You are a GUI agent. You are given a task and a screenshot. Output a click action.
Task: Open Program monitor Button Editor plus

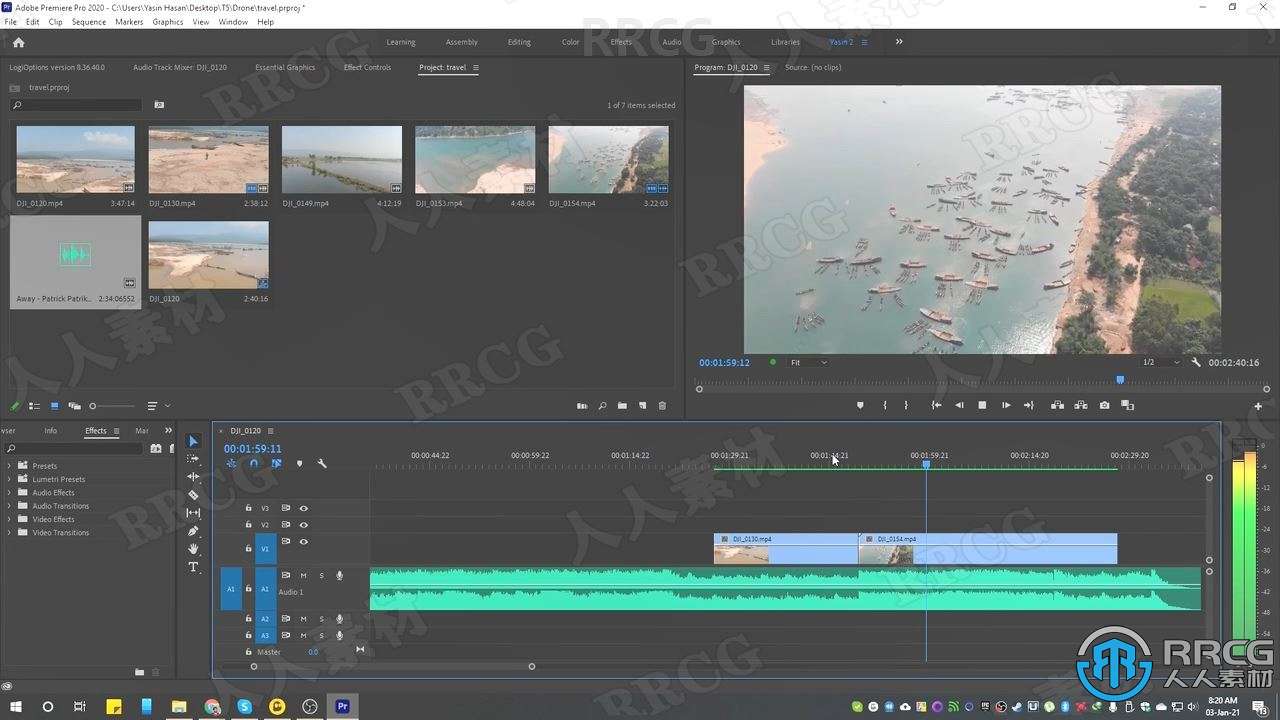tap(1258, 406)
